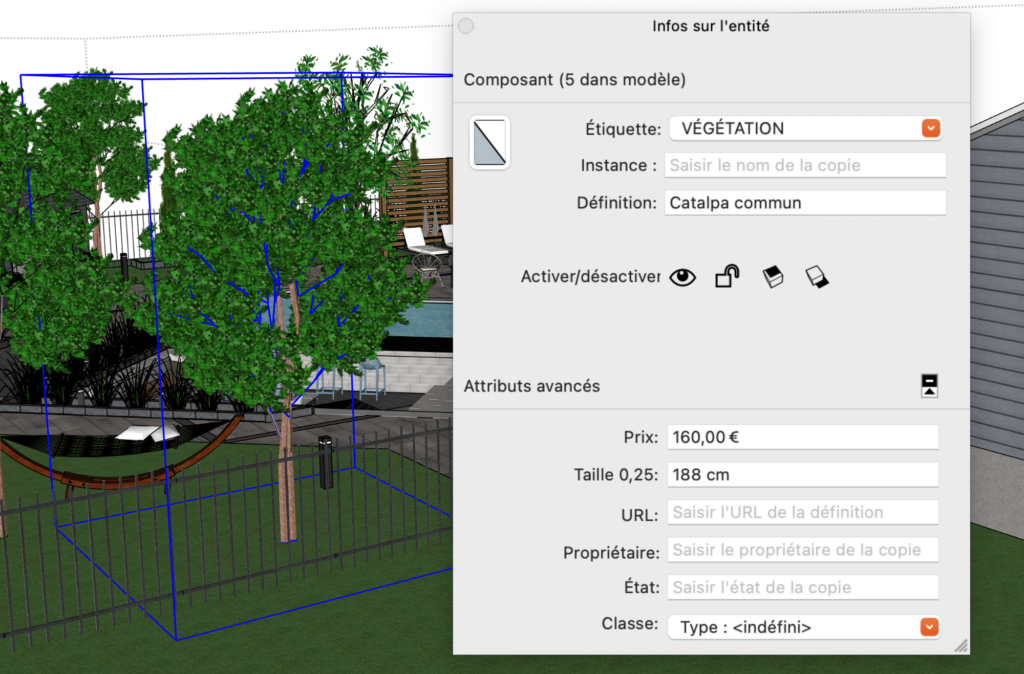Viewport: 1024px width, 674px height.
Task: Open the Classe Type dropdown
Action: pyautogui.click(x=804, y=627)
